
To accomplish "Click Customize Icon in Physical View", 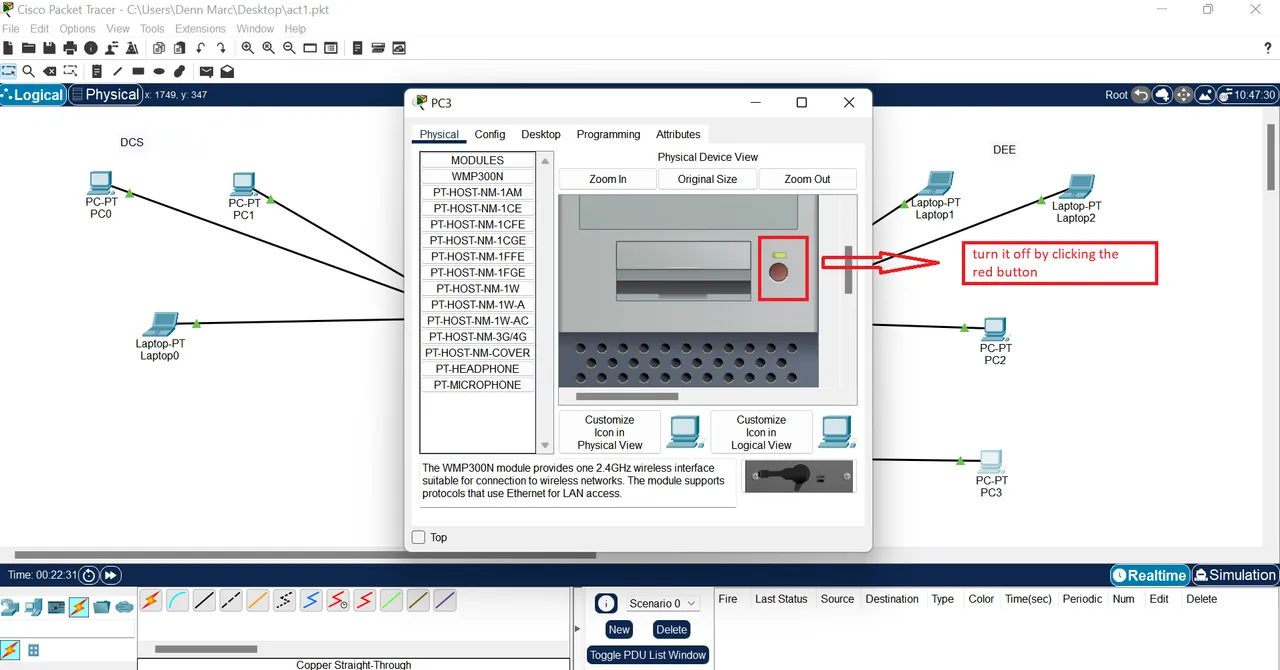I will pyautogui.click(x=610, y=432).
